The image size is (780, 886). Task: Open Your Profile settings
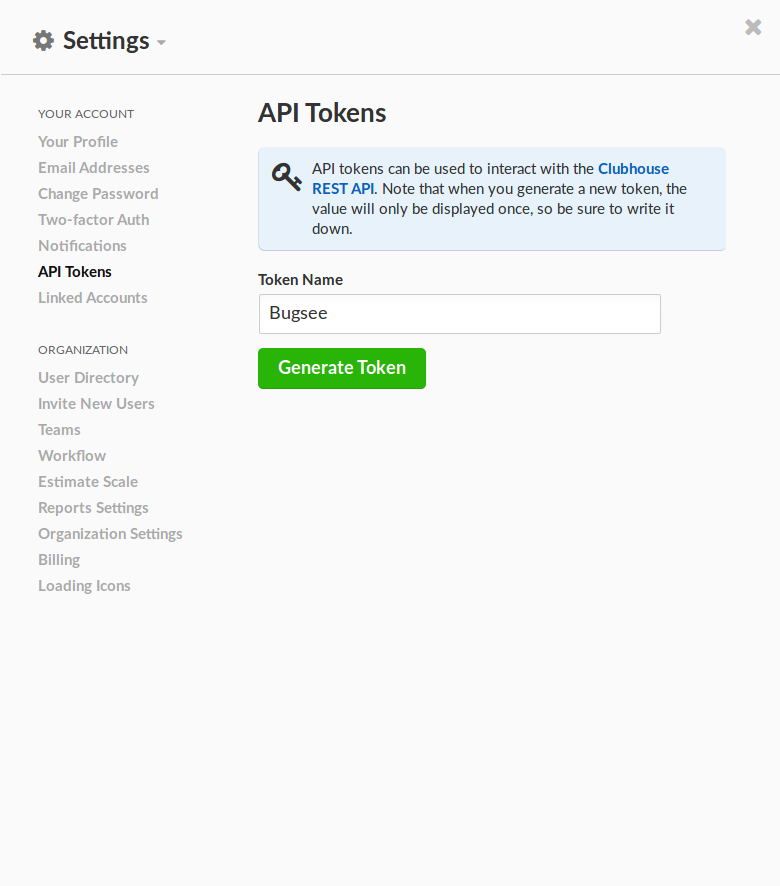(x=77, y=141)
